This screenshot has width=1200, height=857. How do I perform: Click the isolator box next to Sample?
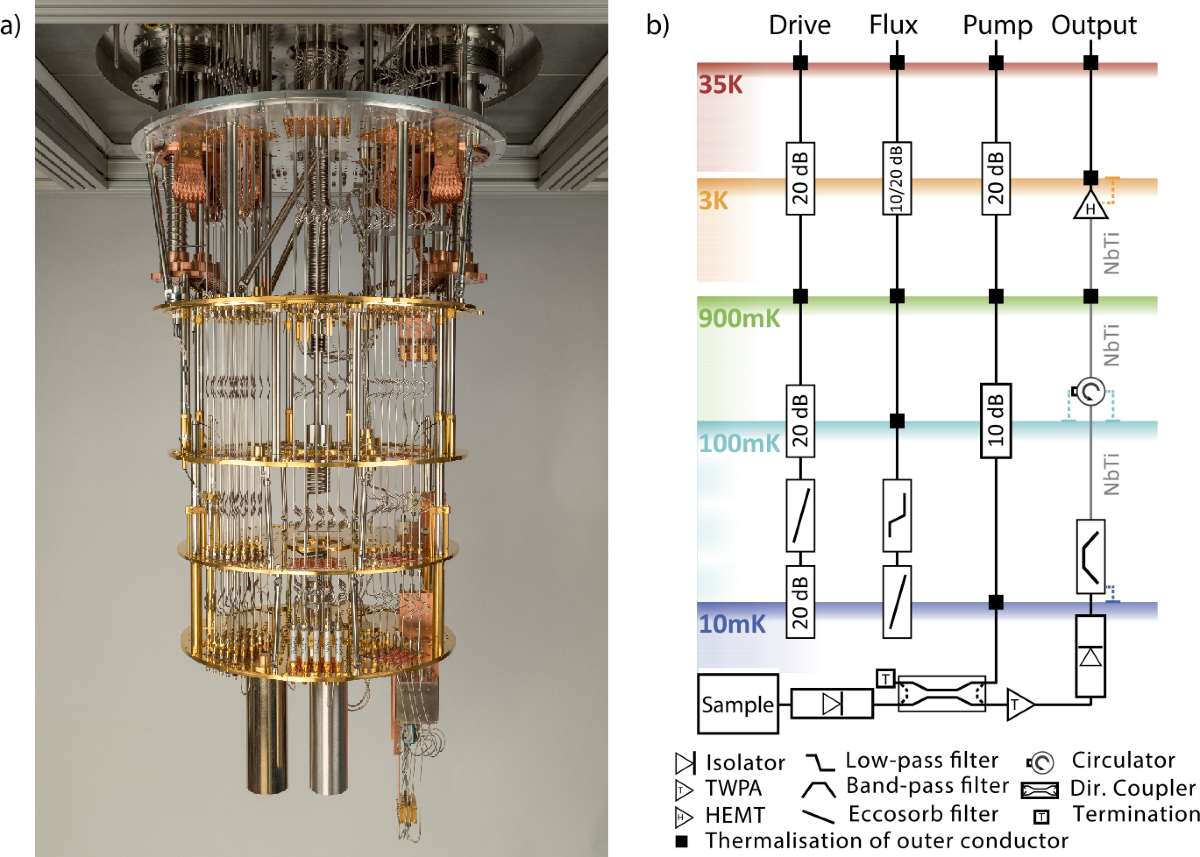[x=832, y=704]
